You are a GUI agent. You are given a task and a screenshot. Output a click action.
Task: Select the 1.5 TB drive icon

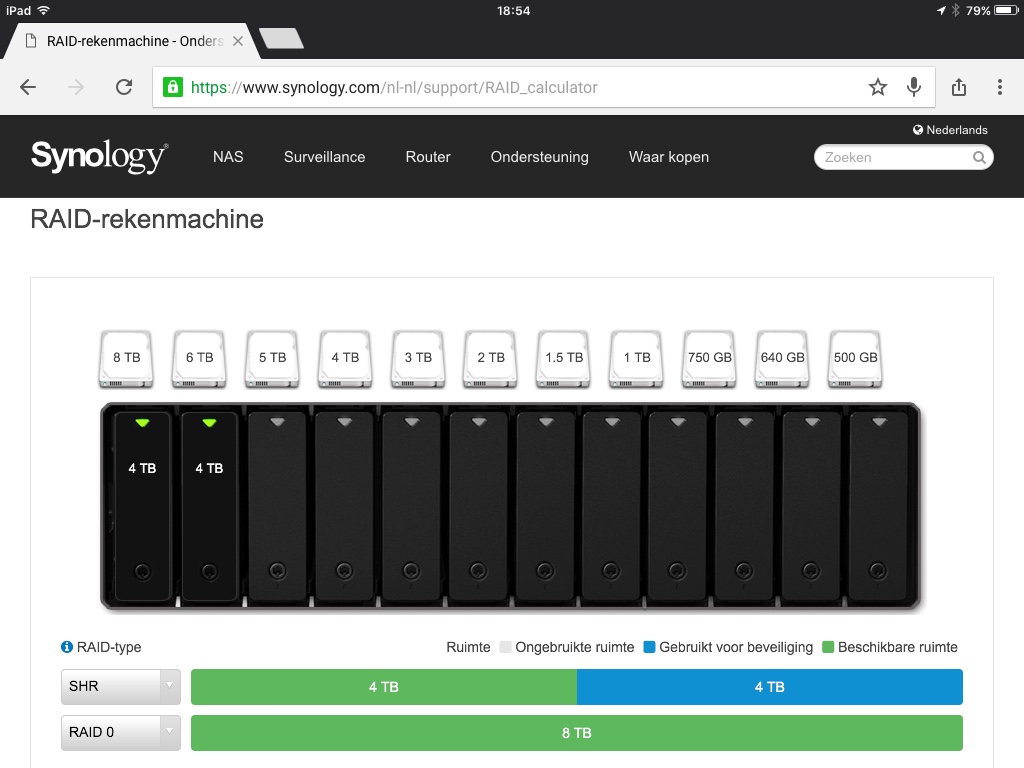tap(564, 359)
